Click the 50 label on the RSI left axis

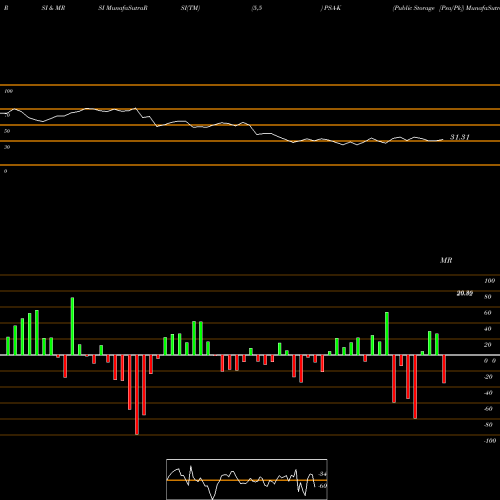click(x=7, y=131)
